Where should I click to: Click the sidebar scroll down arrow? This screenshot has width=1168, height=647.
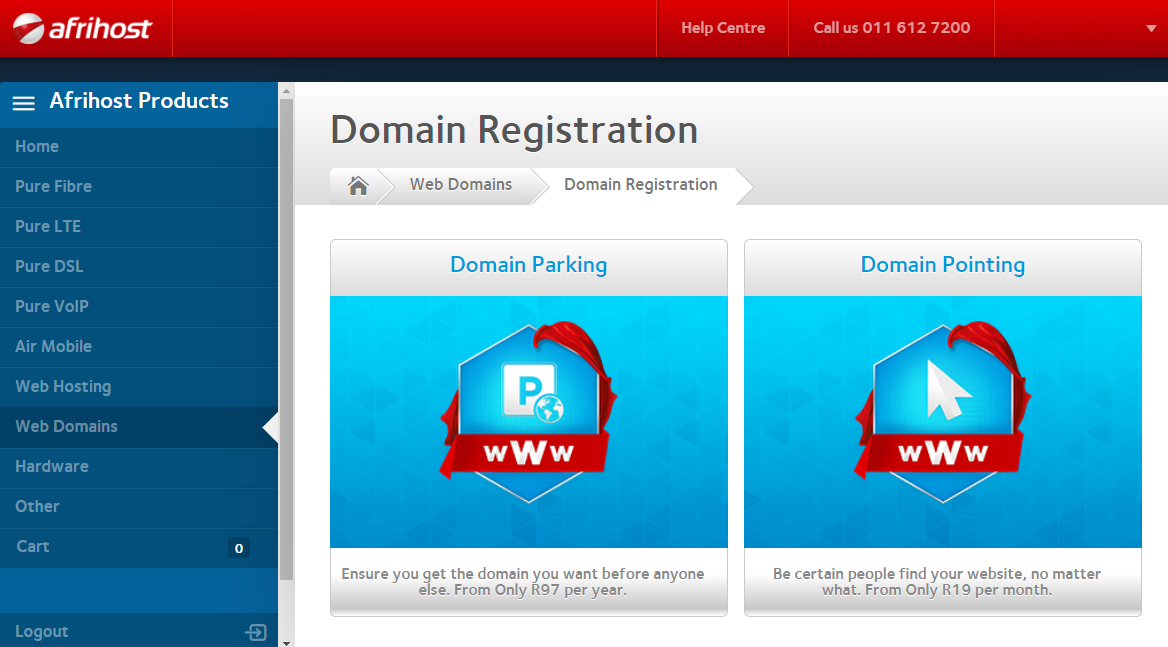[286, 641]
